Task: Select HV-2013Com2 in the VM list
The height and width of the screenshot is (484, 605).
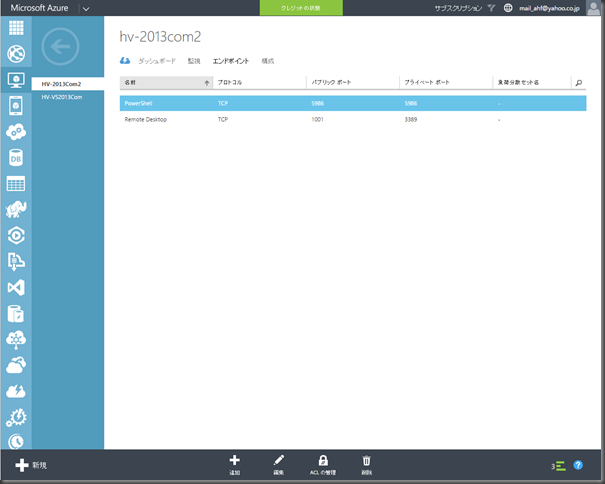Action: [x=68, y=84]
